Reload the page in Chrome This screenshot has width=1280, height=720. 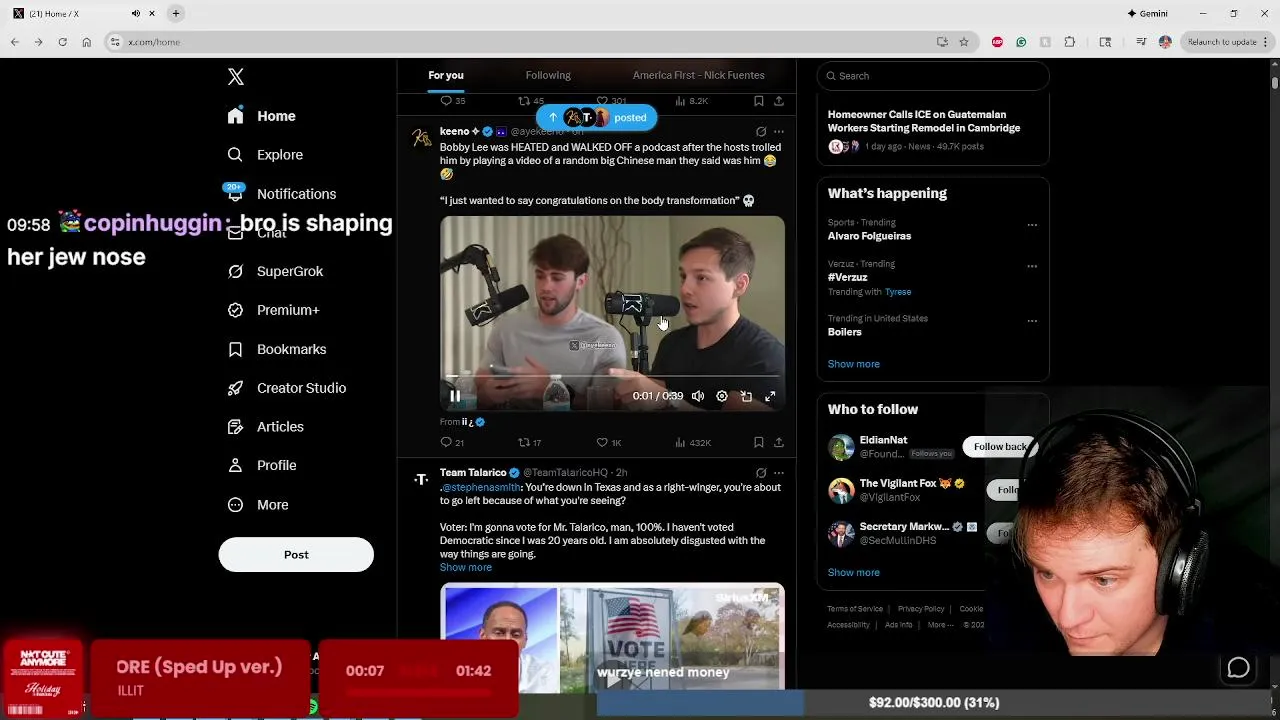tap(62, 42)
